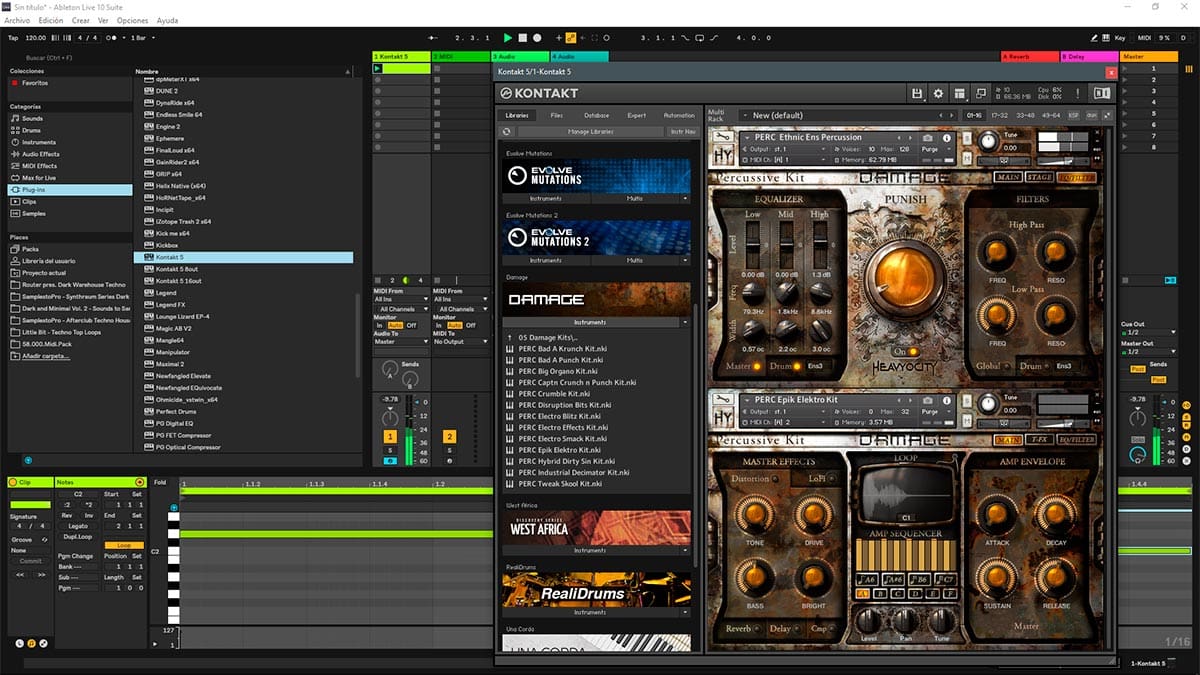Toggle Clip Loop button in Ableton
Screen dimensions: 1200x675
[x=124, y=545]
